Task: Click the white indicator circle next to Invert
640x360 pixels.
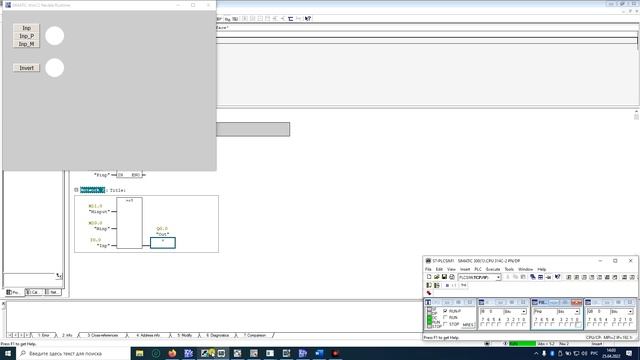Action: (54, 68)
